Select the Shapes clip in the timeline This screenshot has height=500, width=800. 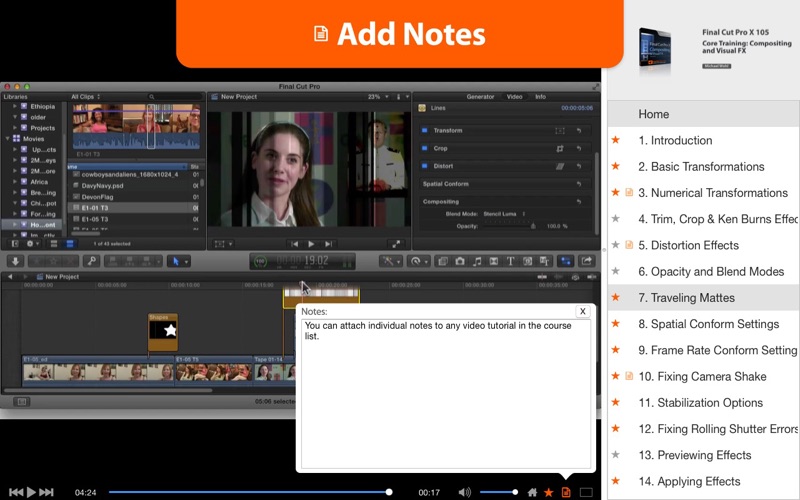pos(163,332)
